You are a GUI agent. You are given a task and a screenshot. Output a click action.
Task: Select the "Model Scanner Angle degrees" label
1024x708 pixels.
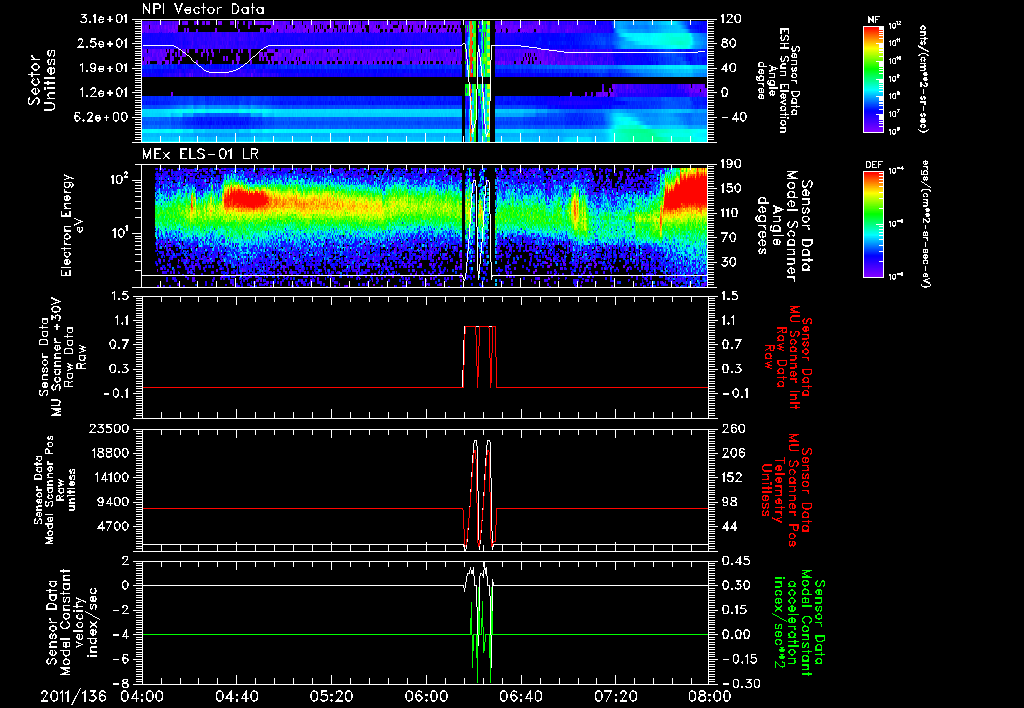click(x=784, y=225)
